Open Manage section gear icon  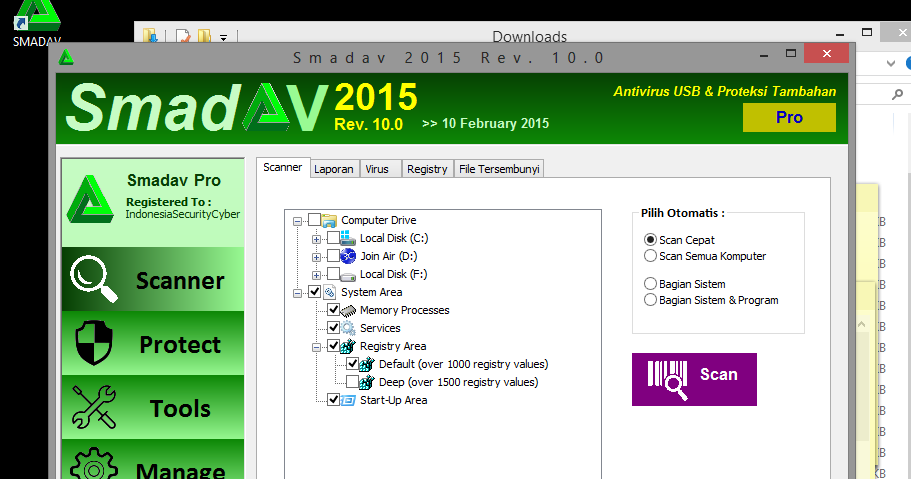[94, 464]
